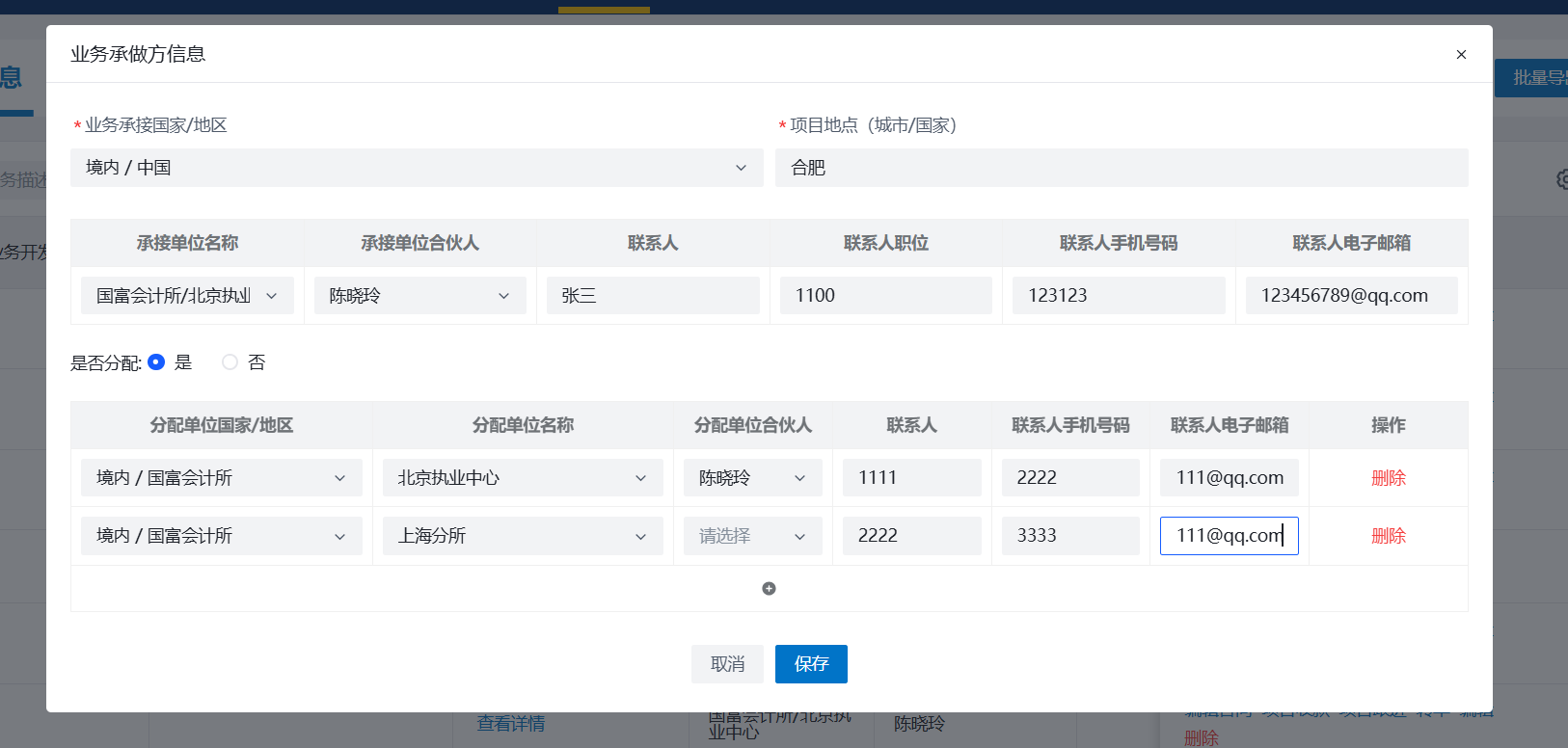Delete the 上海分所 allocation row
1568x748 pixels.
[1389, 536]
